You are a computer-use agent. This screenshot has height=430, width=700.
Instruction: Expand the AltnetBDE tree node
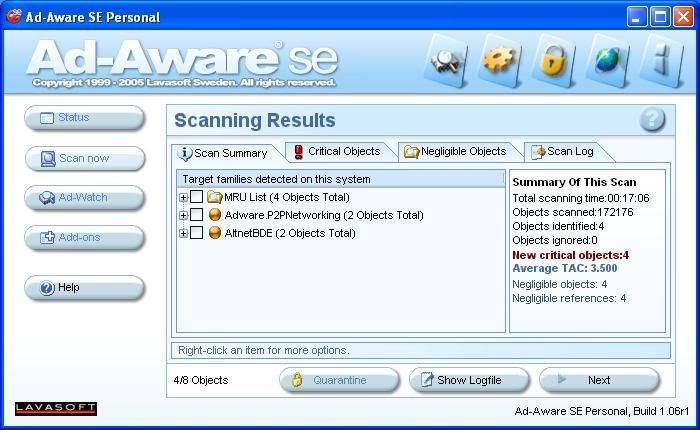183,233
